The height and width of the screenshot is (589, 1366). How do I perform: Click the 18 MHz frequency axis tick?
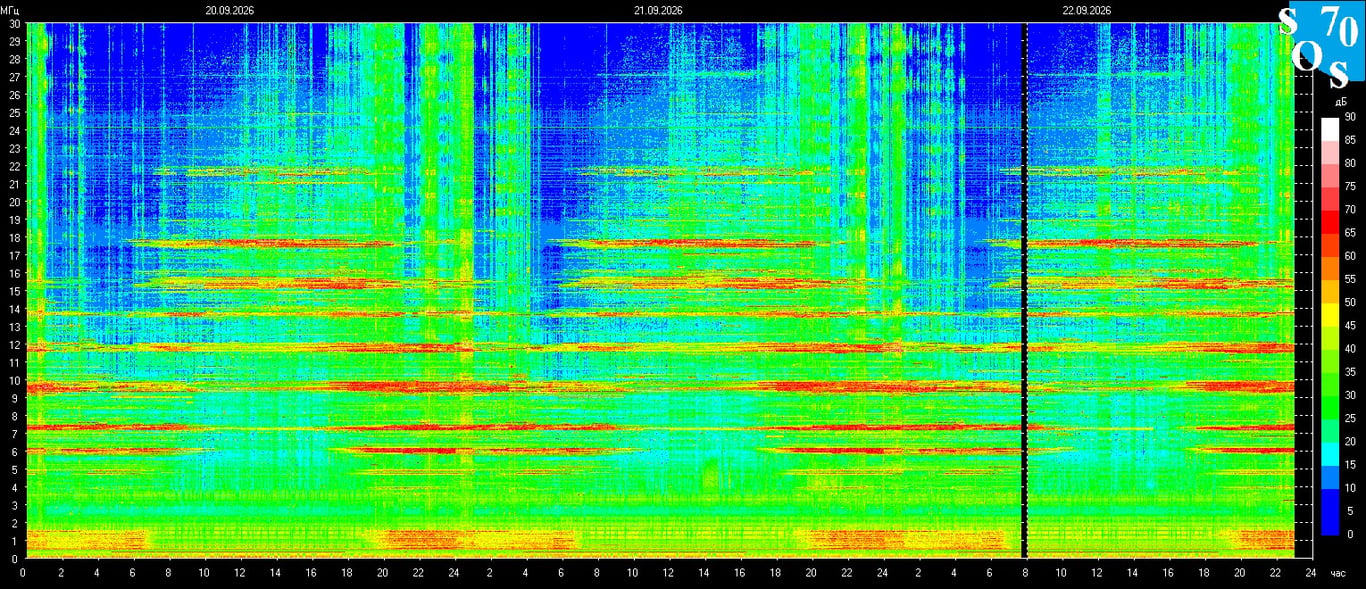tap(14, 238)
